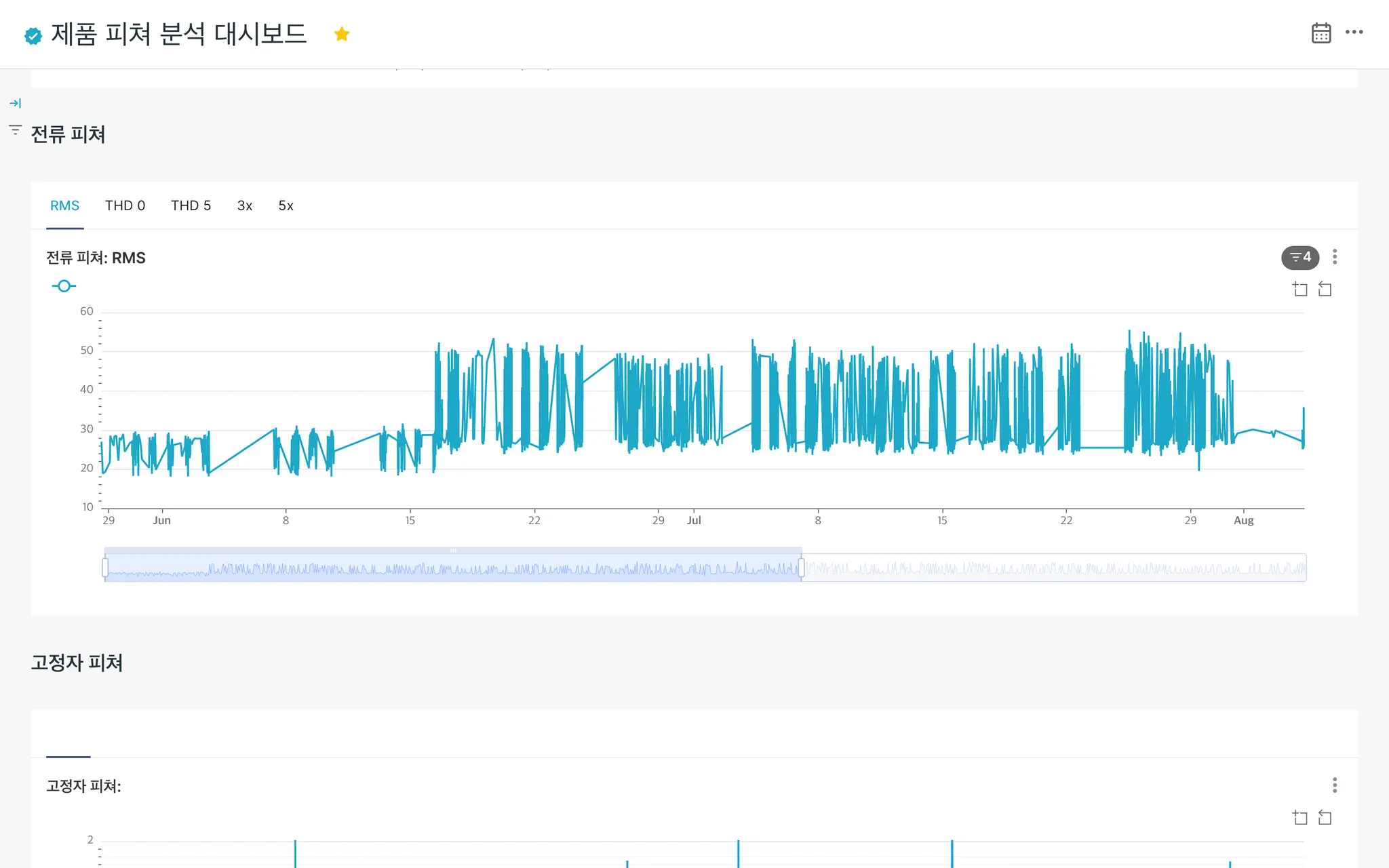This screenshot has width=1389, height=868.
Task: Open the filter badge showing 4
Action: pos(1299,257)
